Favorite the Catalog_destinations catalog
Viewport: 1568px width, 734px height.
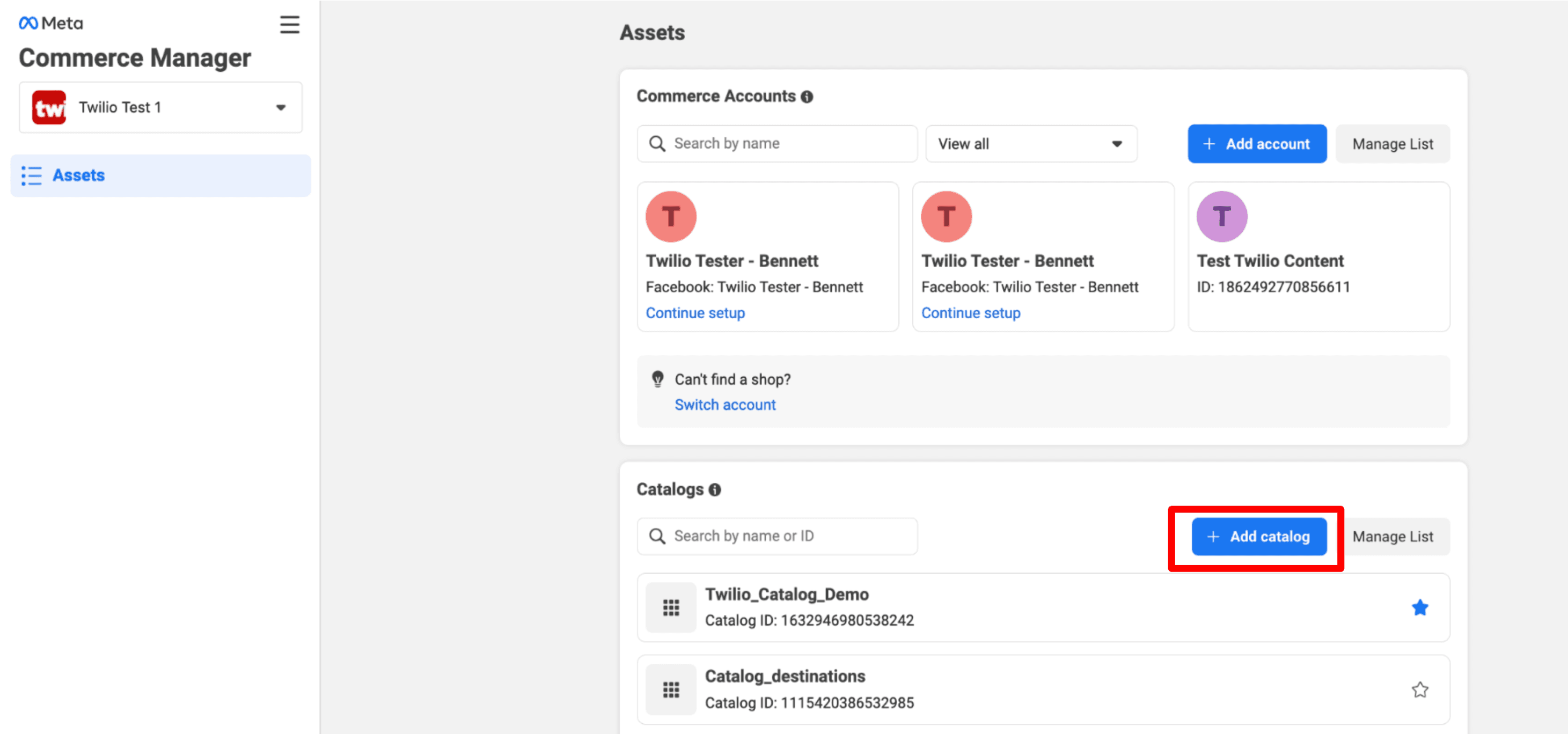point(1420,689)
